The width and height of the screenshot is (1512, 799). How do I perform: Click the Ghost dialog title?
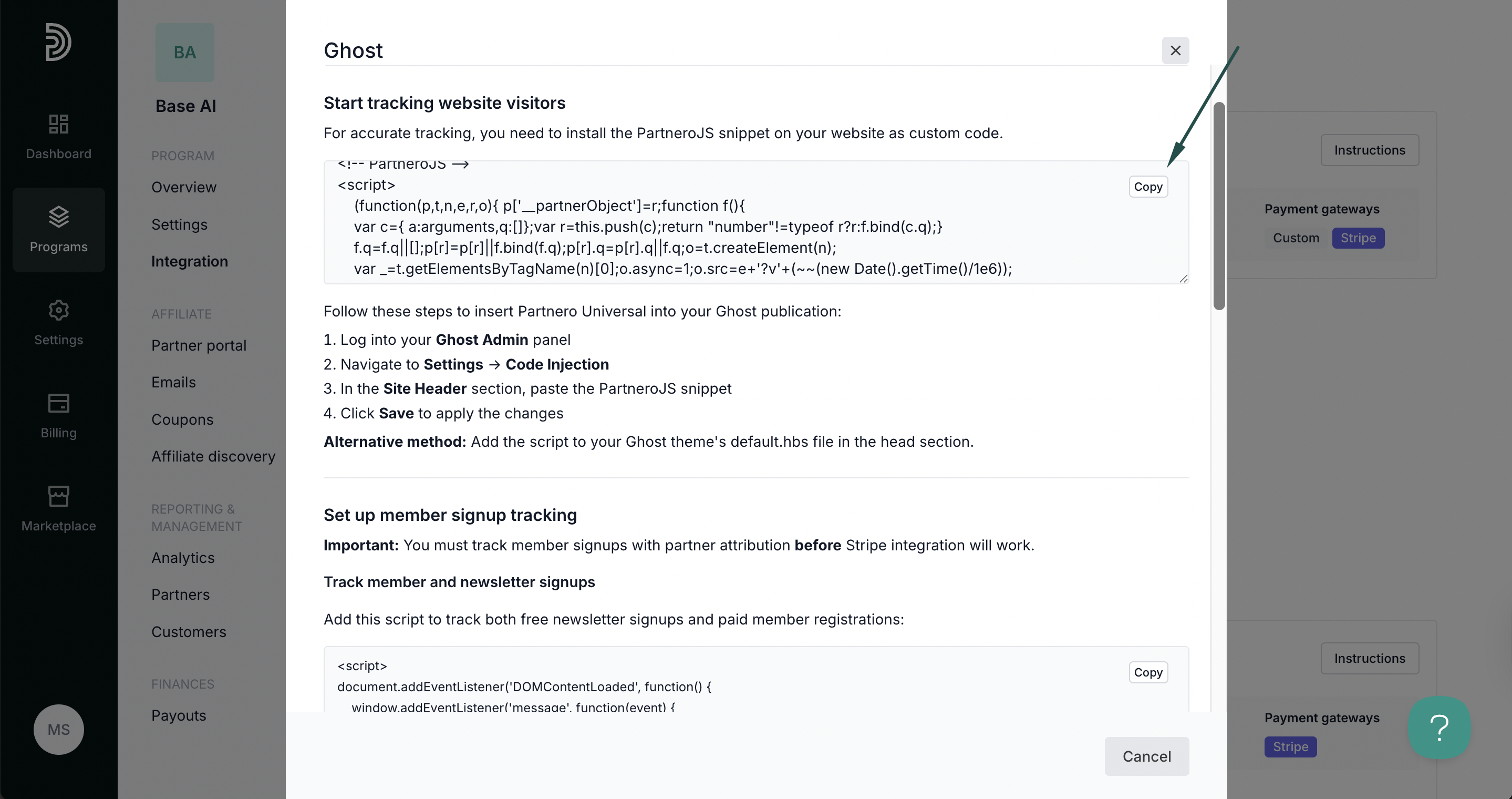pyautogui.click(x=354, y=50)
